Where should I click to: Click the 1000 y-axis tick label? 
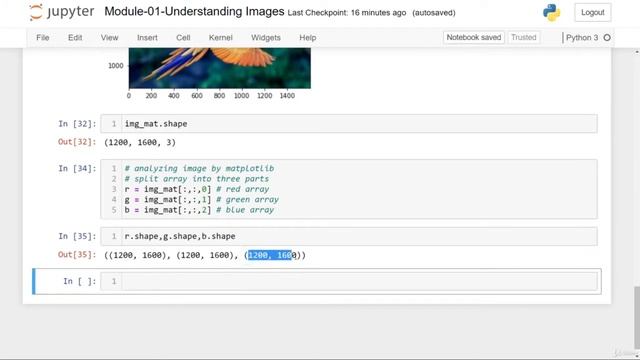pyautogui.click(x=116, y=66)
